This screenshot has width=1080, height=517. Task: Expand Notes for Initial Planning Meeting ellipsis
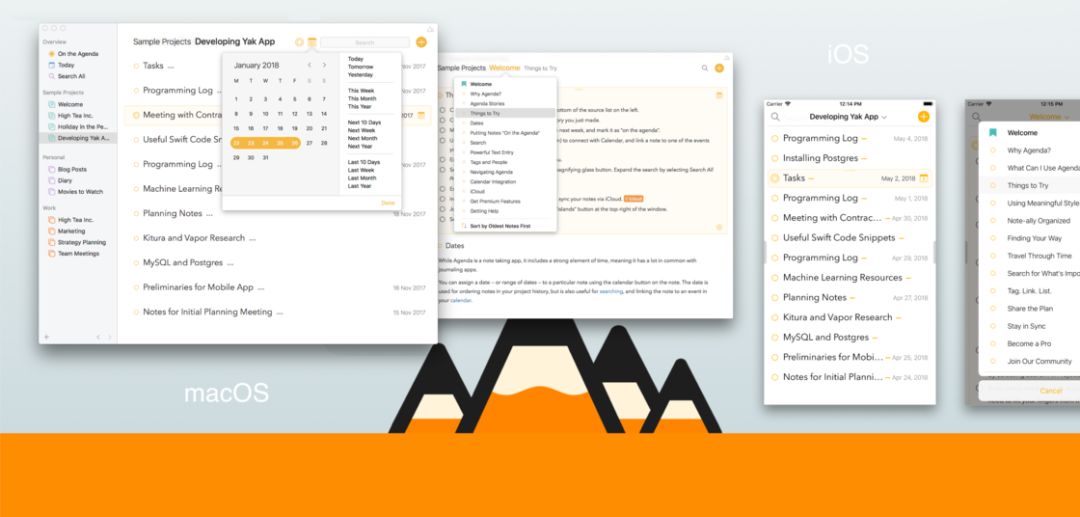tap(279, 313)
